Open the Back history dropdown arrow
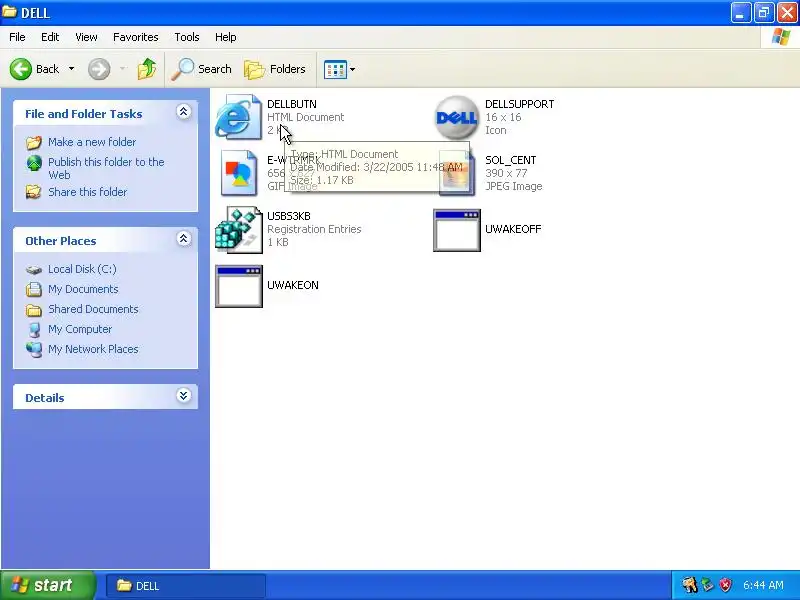The width and height of the screenshot is (800, 600). (71, 69)
